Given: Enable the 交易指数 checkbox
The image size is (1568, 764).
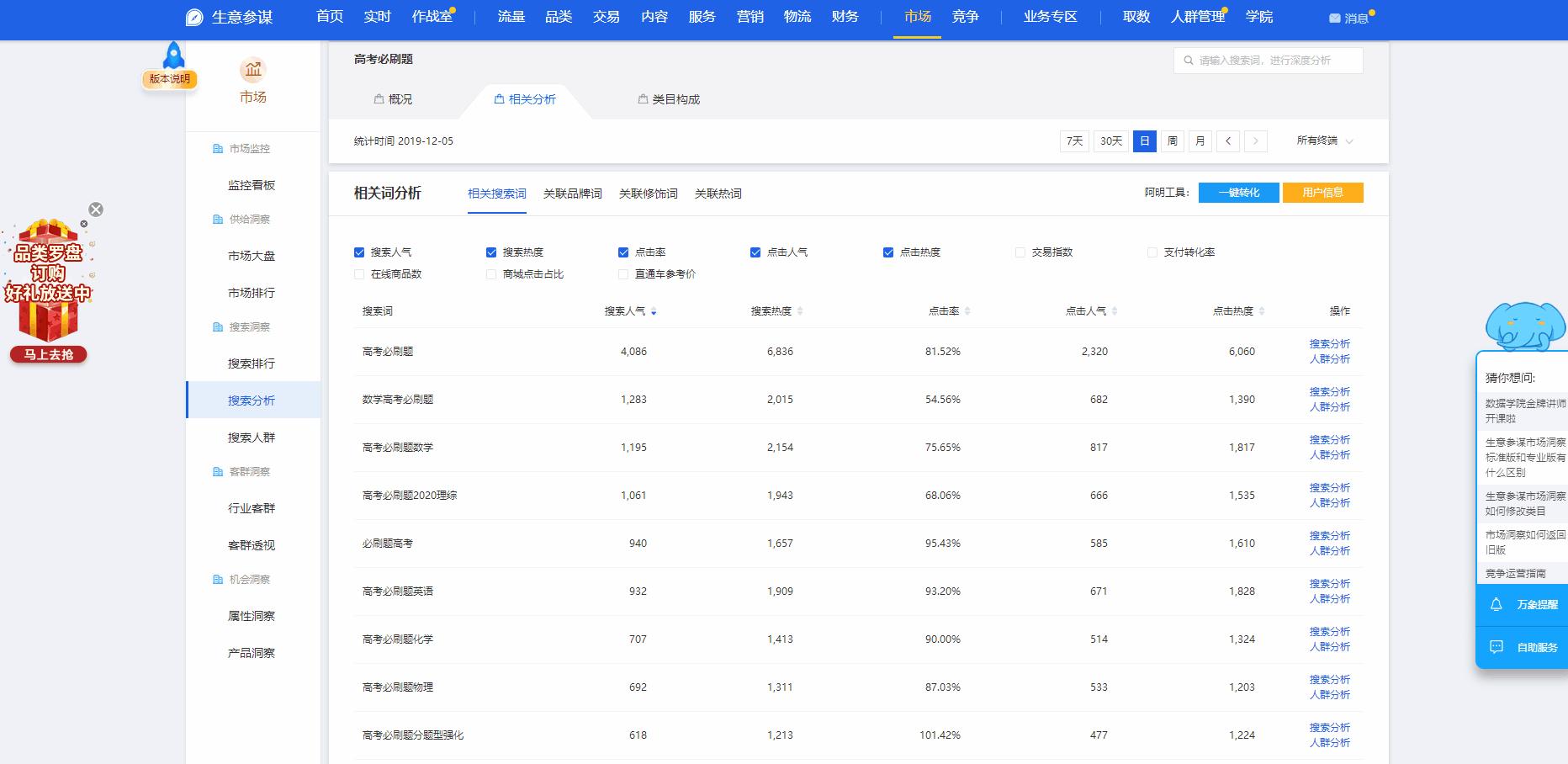Looking at the screenshot, I should (1020, 252).
